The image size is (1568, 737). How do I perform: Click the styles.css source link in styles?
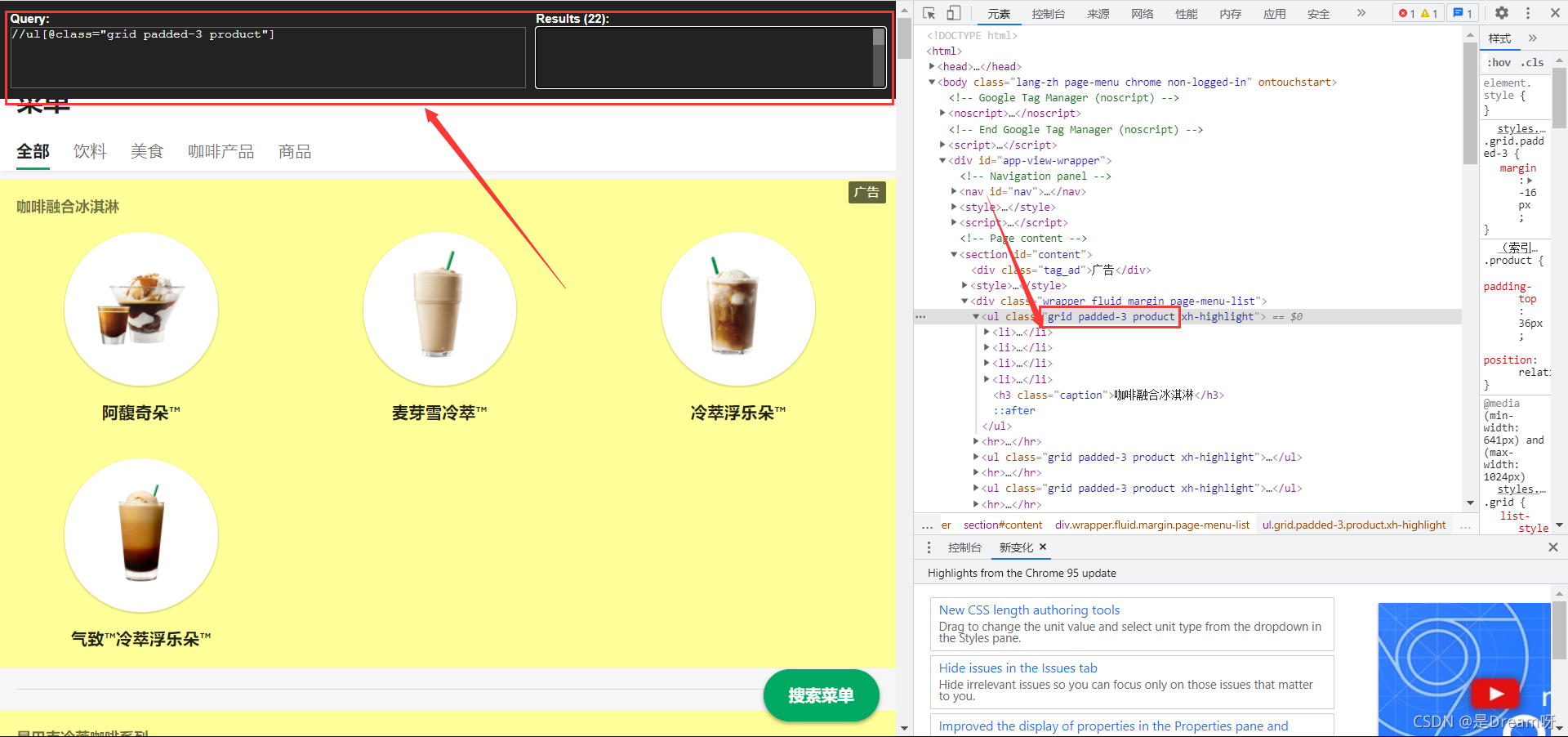[x=1521, y=128]
